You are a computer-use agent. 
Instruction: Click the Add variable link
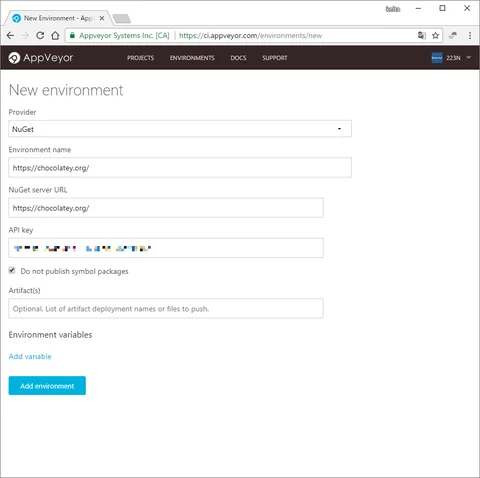30,356
